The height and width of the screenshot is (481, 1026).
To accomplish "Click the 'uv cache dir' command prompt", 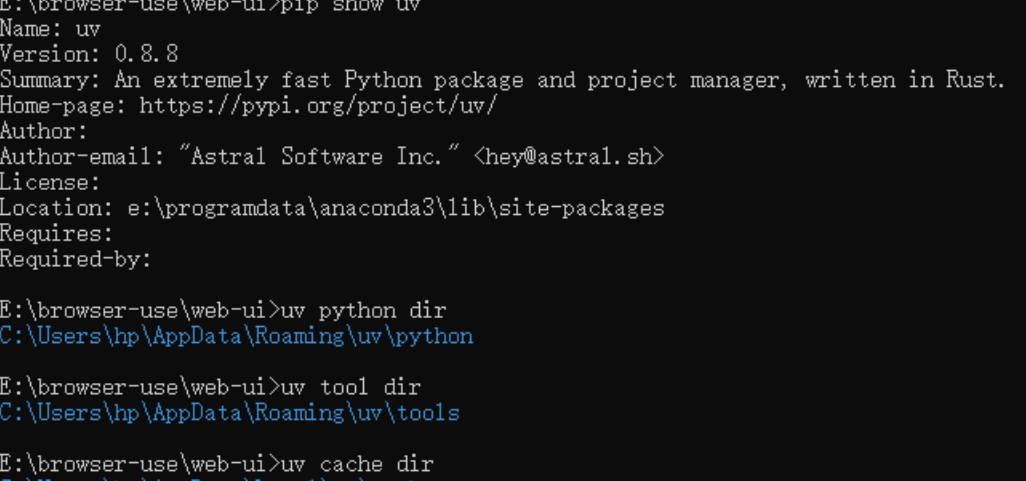I will click(217, 465).
